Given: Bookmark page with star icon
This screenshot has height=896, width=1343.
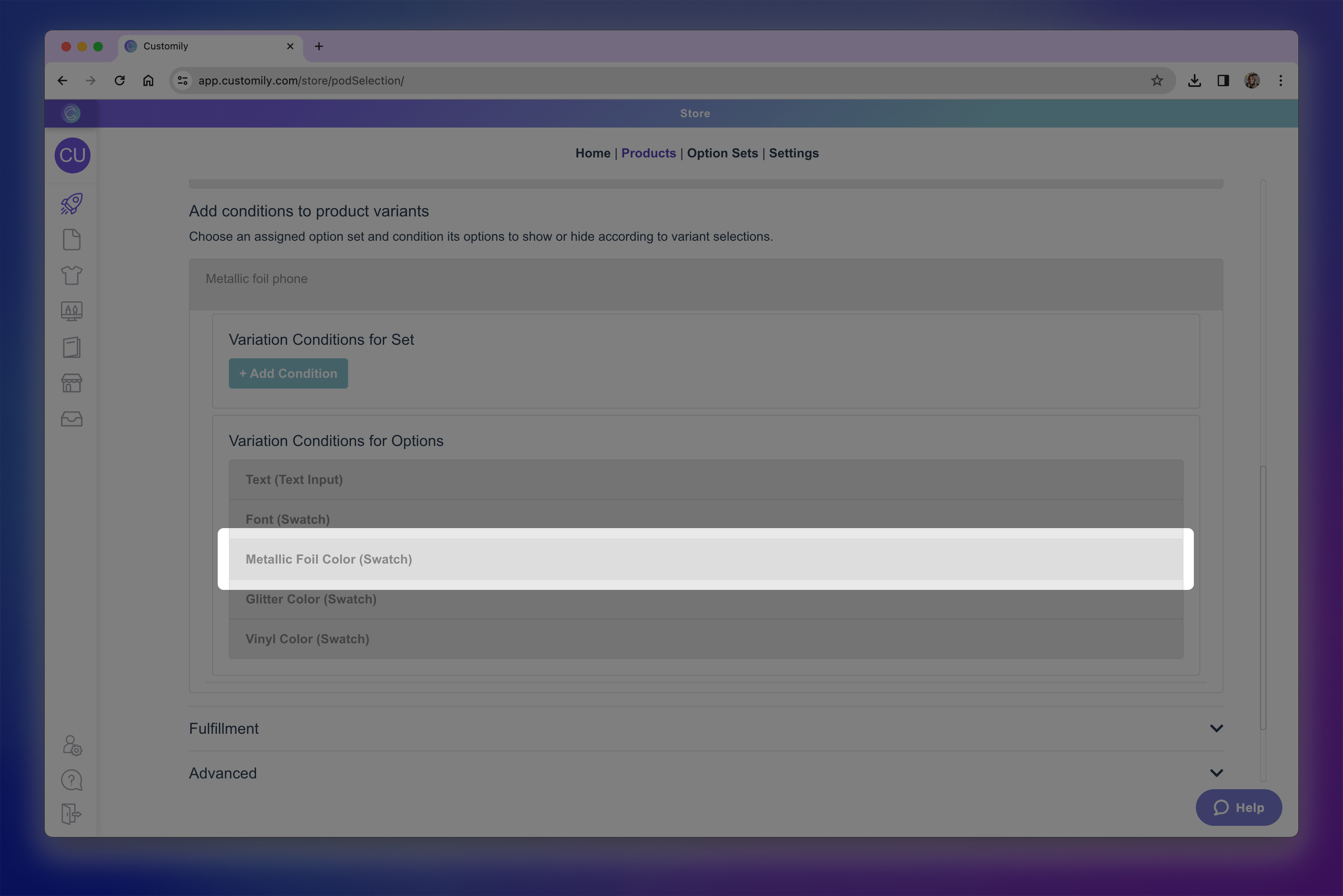Looking at the screenshot, I should 1157,81.
